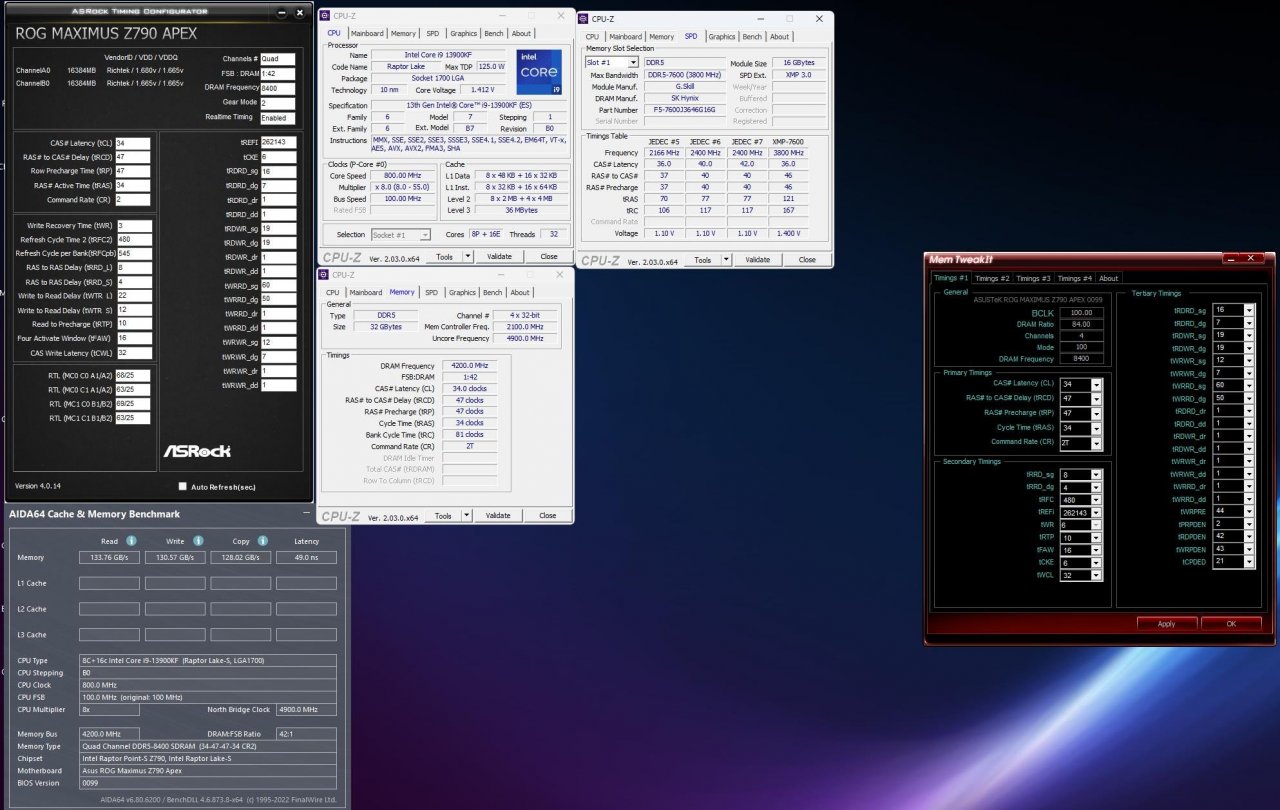1280x810 pixels.
Task: Minimize the ASRock Timing Configurator window
Action: (x=282, y=12)
